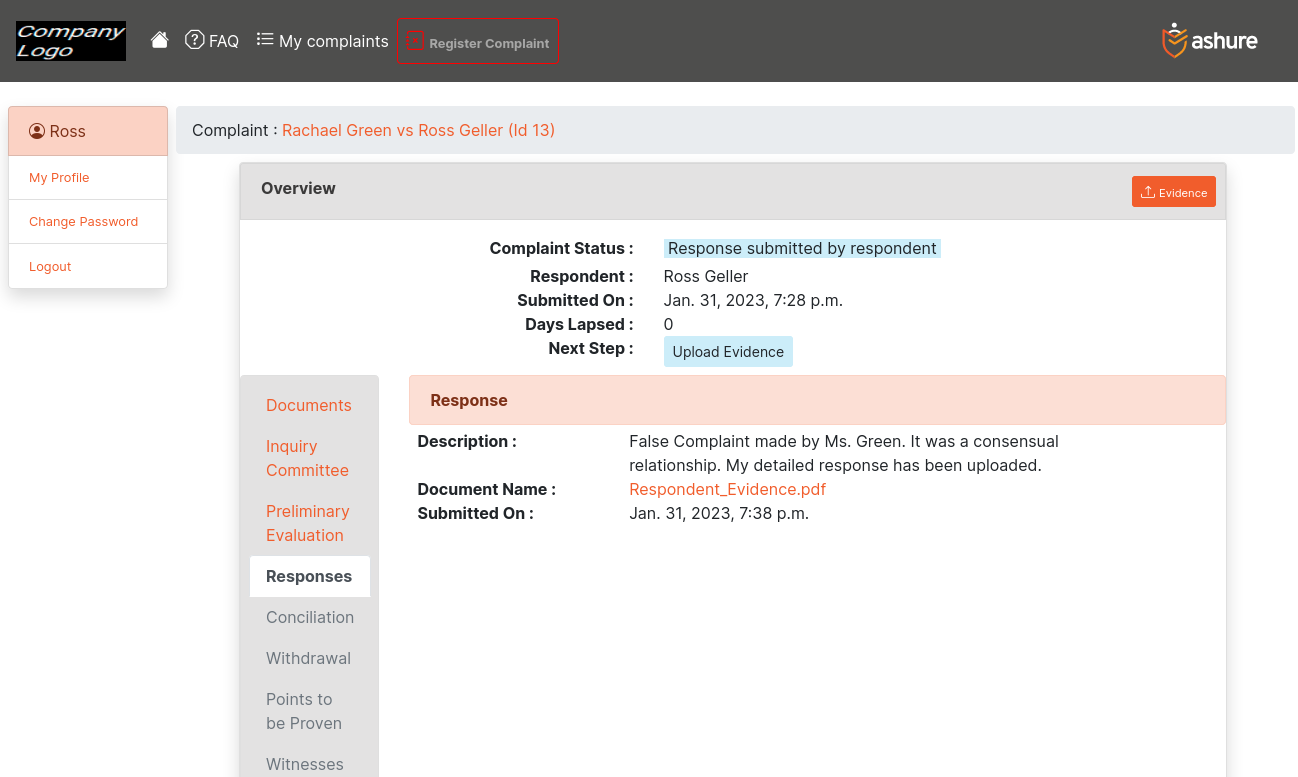Click the Register Complaint icon
The height and width of the screenshot is (777, 1298).
(414, 42)
